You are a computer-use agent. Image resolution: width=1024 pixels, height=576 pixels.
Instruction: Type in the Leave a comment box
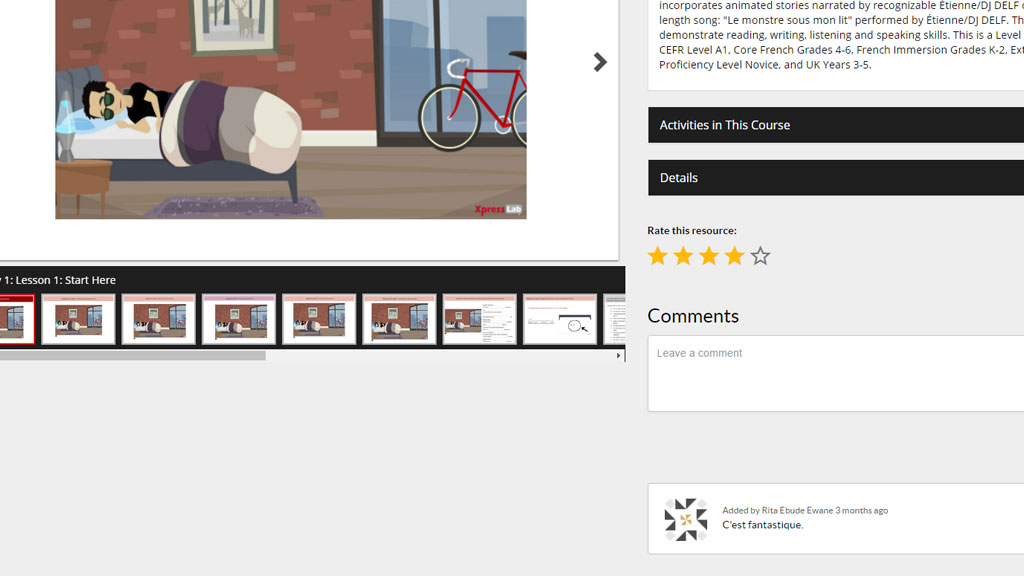[x=836, y=374]
